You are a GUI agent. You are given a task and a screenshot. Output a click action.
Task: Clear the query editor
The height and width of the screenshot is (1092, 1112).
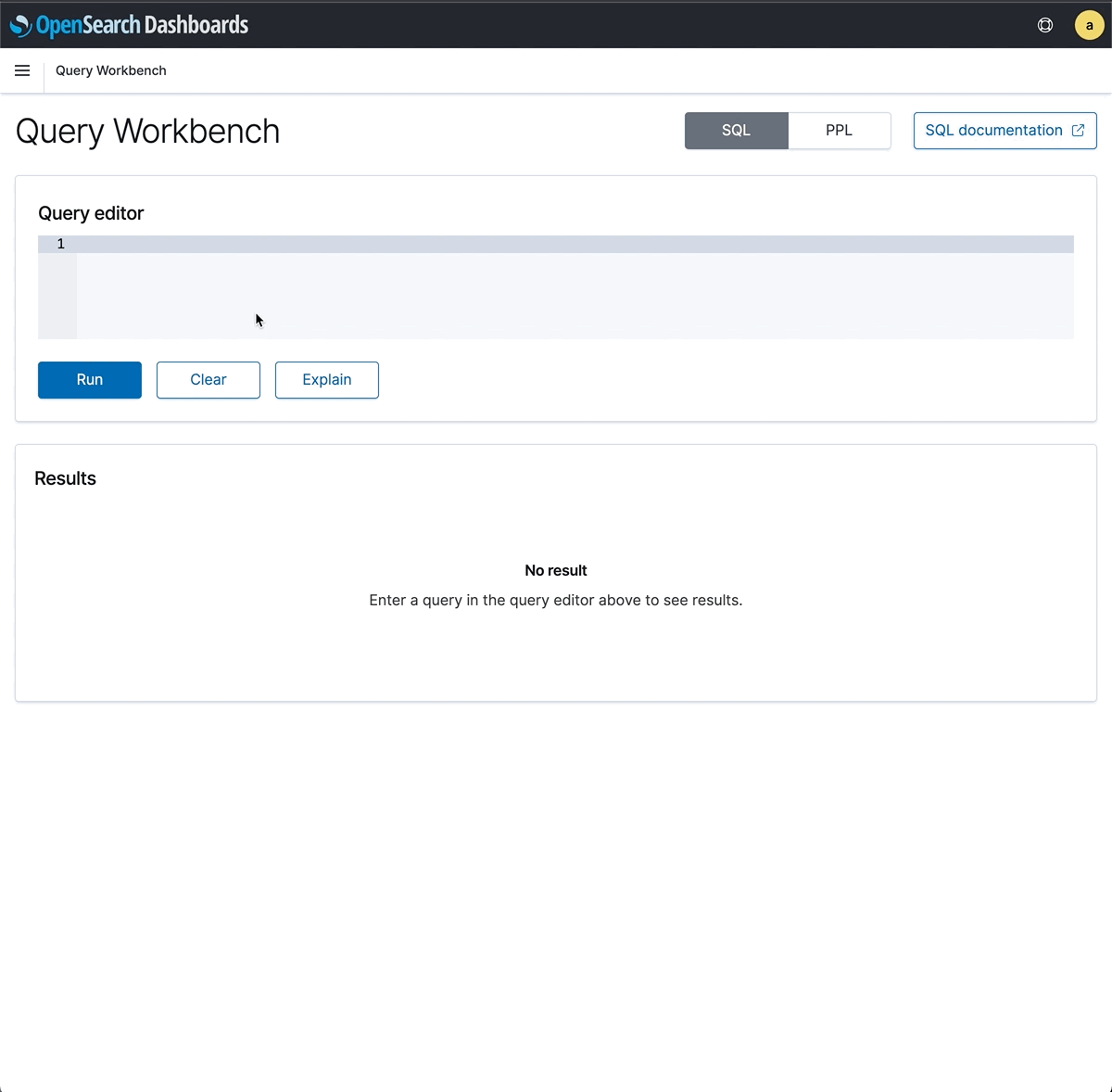(x=208, y=380)
